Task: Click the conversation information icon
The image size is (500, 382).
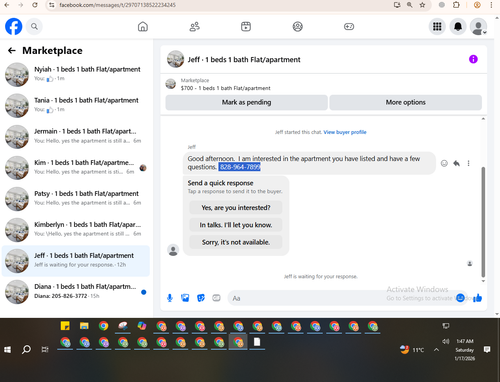Action: 473,59
